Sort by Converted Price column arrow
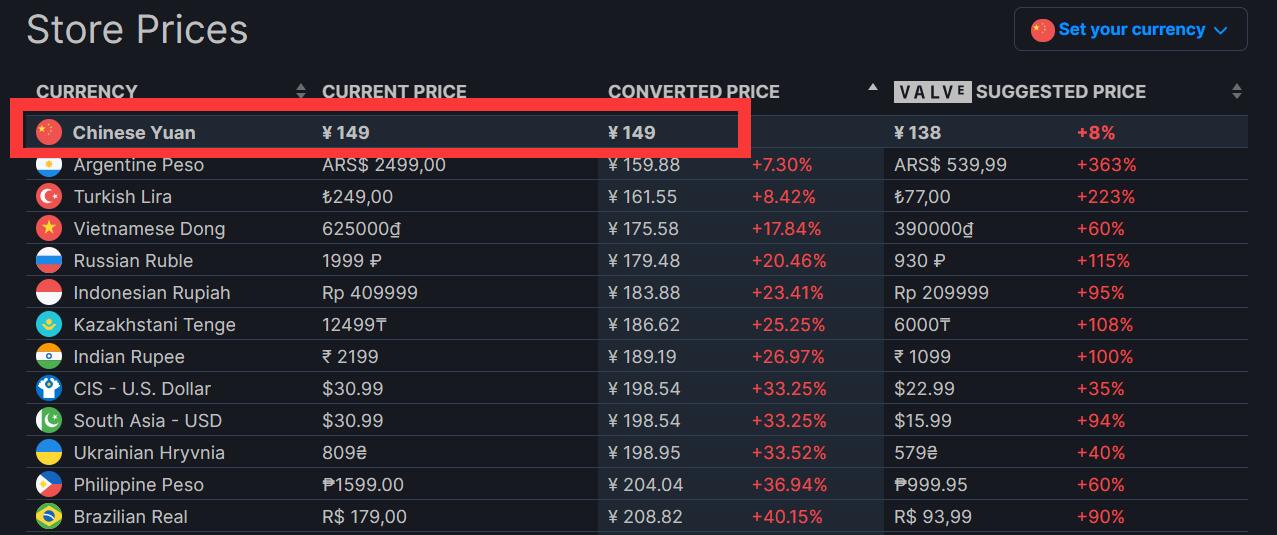Image resolution: width=1277 pixels, height=535 pixels. 873,88
